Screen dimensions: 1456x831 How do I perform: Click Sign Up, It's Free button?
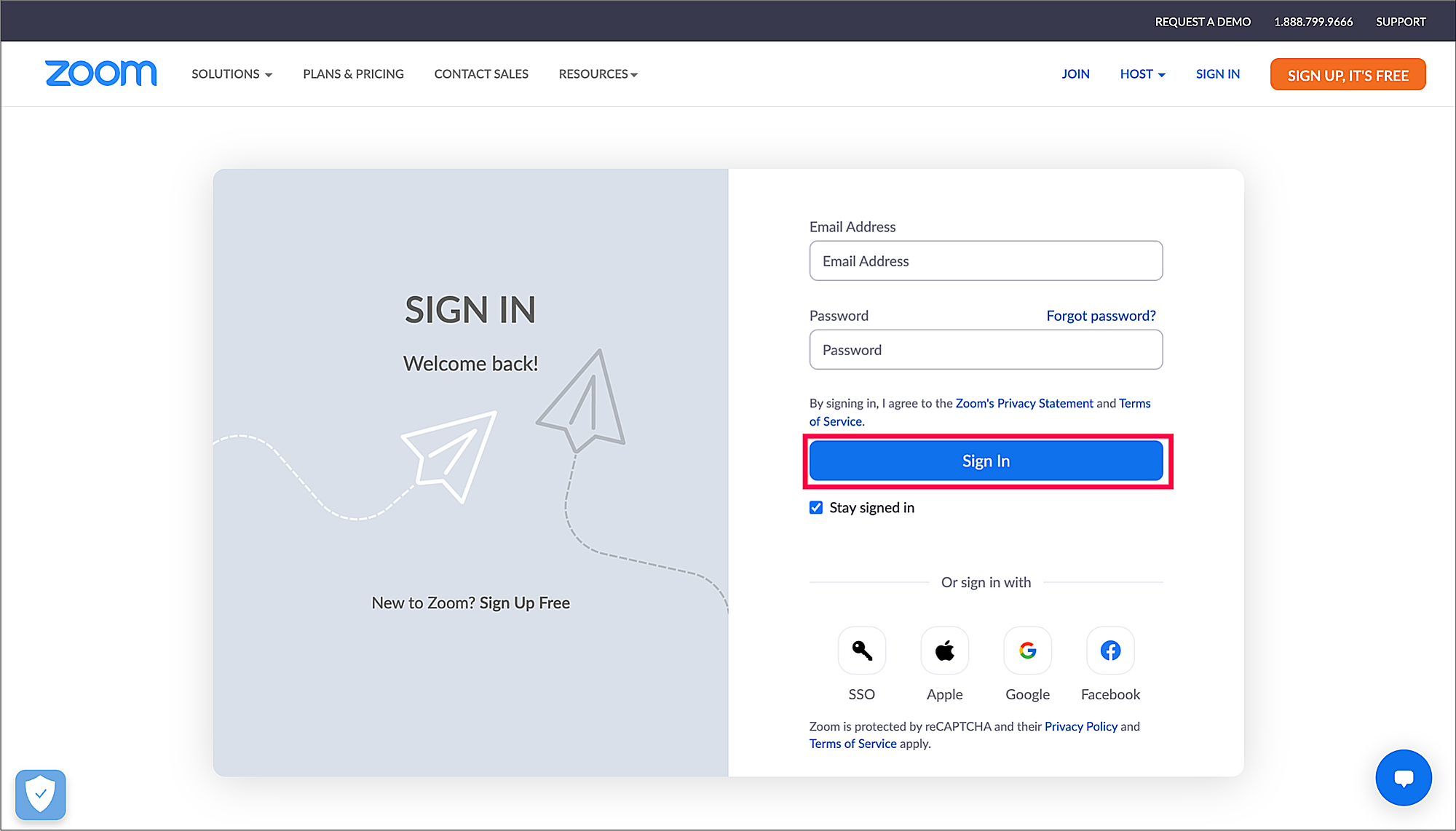(1348, 75)
